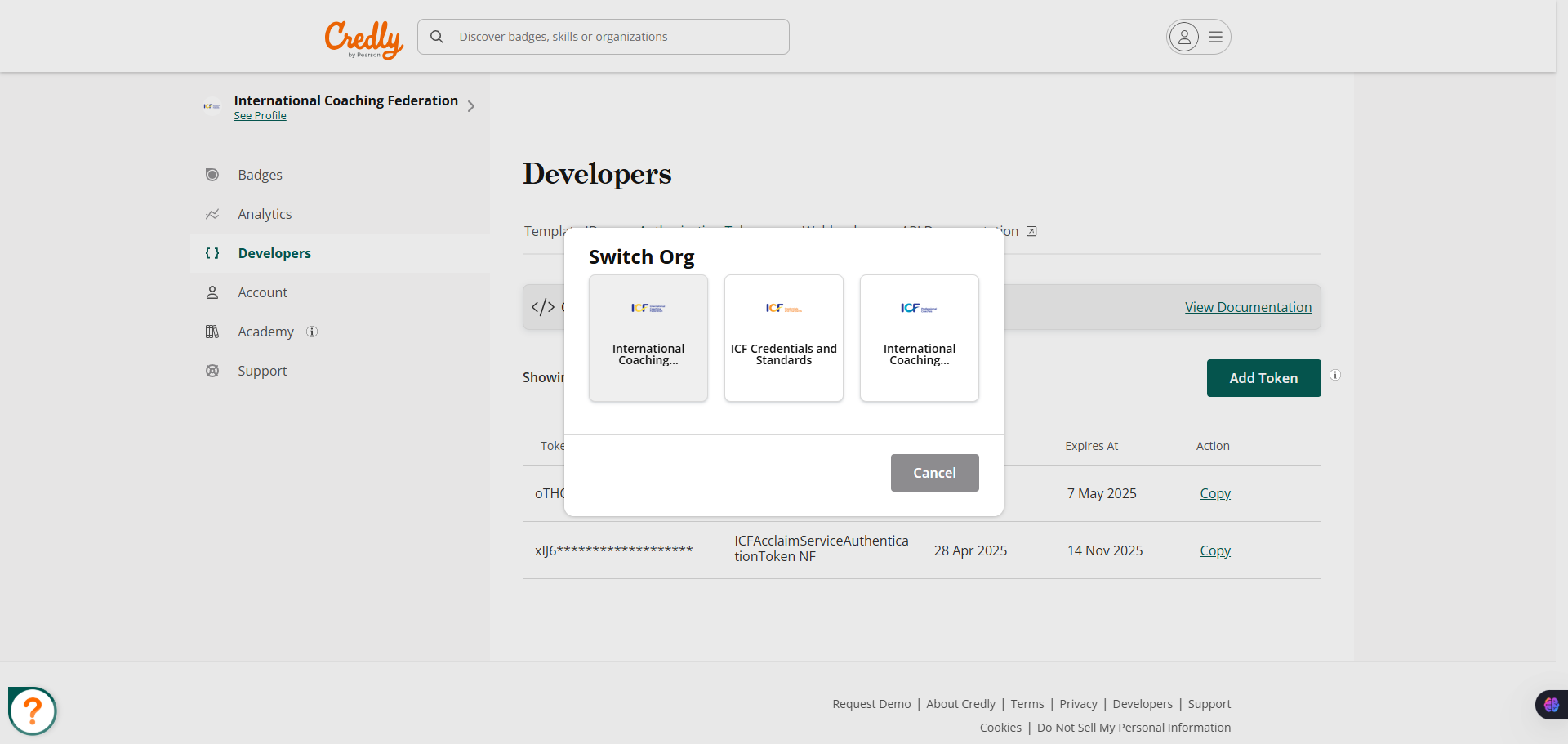The image size is (1568, 744).
Task: Open the help question mark widget
Action: pos(33,711)
